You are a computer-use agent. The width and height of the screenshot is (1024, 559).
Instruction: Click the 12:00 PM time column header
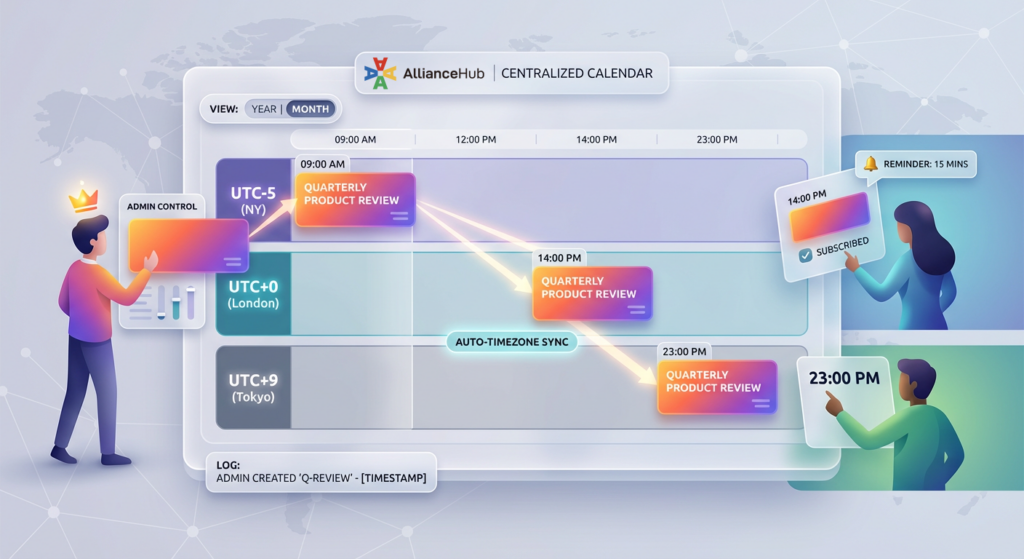pos(475,140)
